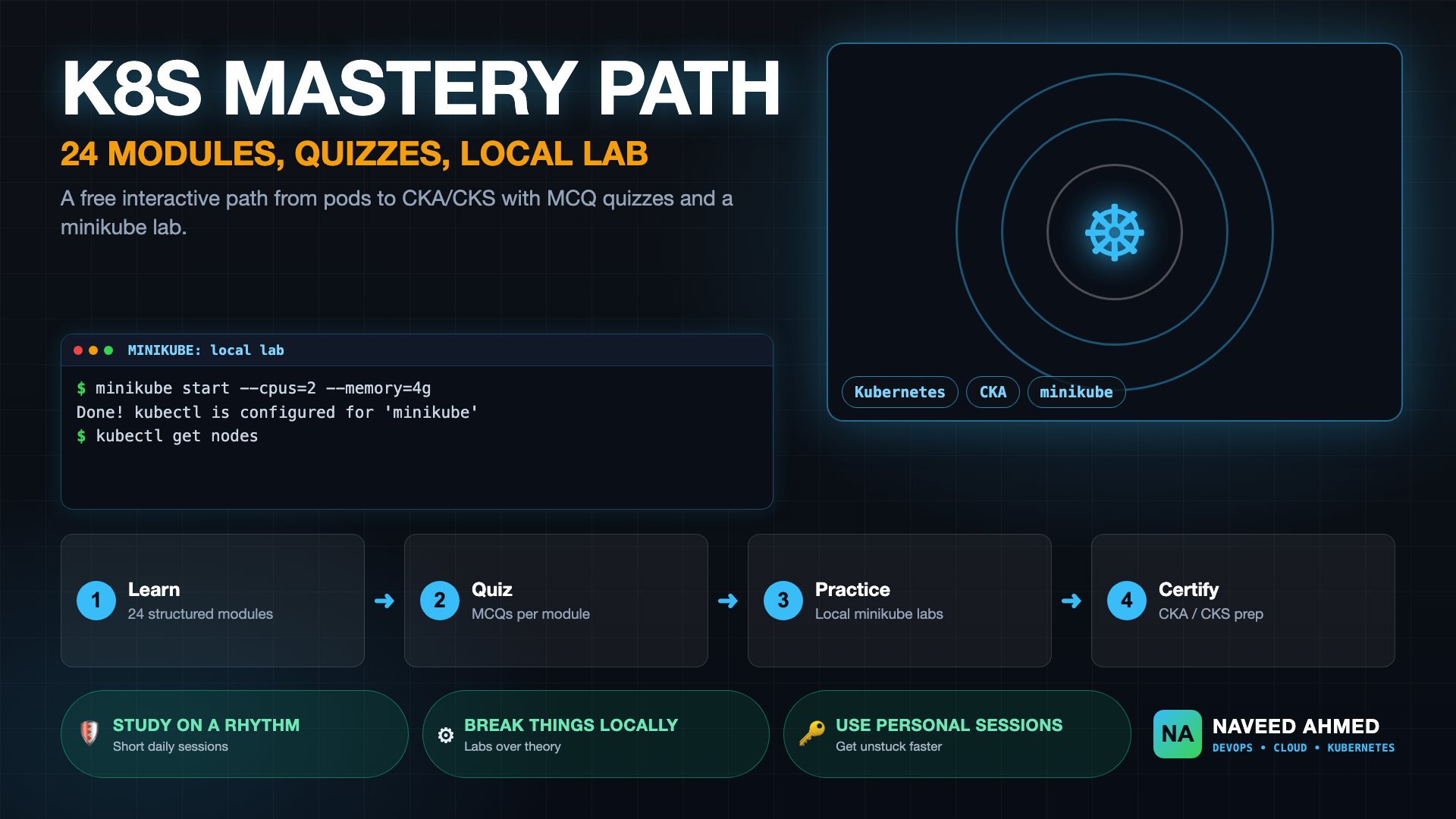Click 'Local minikube labs' text
The height and width of the screenshot is (819, 1456).
coord(879,613)
